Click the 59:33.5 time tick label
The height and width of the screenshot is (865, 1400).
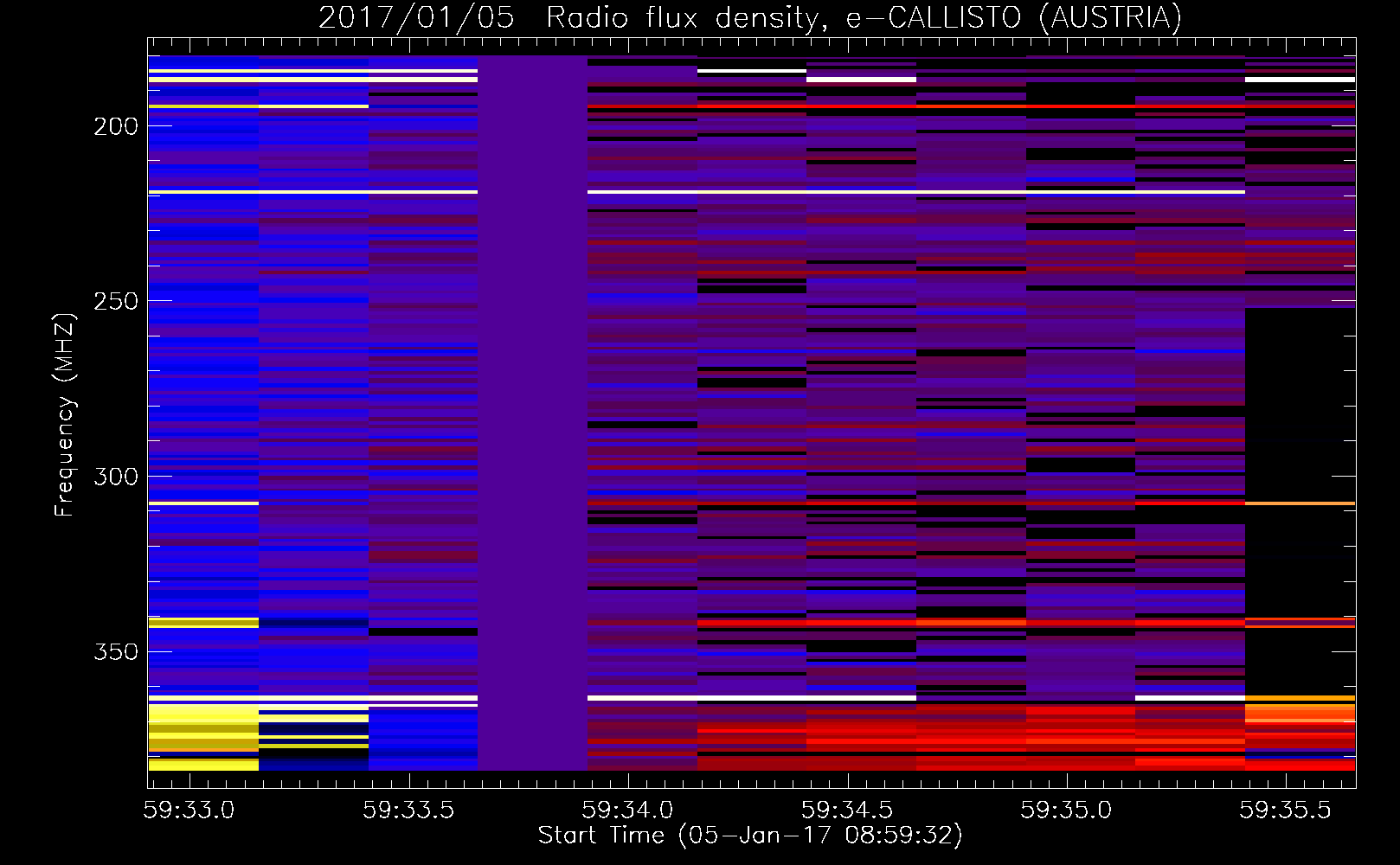408,810
